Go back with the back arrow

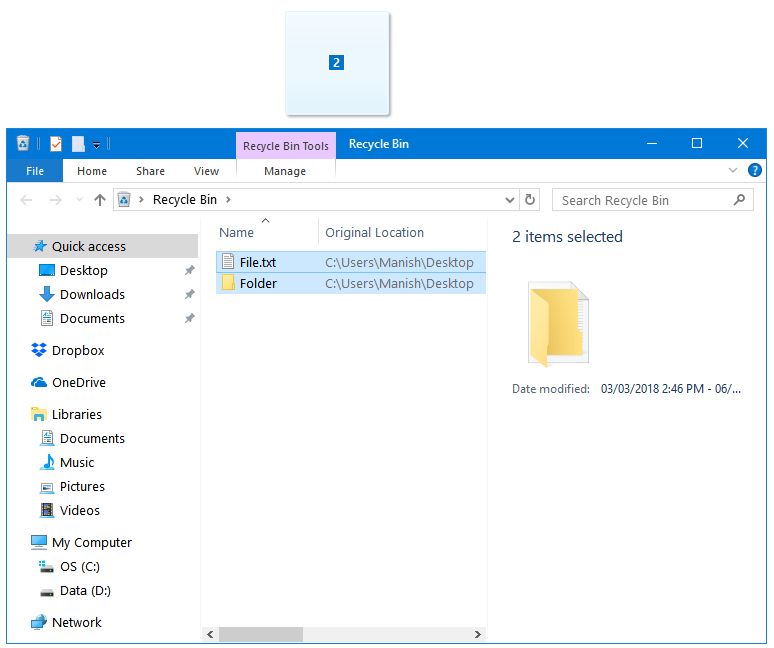coord(26,200)
